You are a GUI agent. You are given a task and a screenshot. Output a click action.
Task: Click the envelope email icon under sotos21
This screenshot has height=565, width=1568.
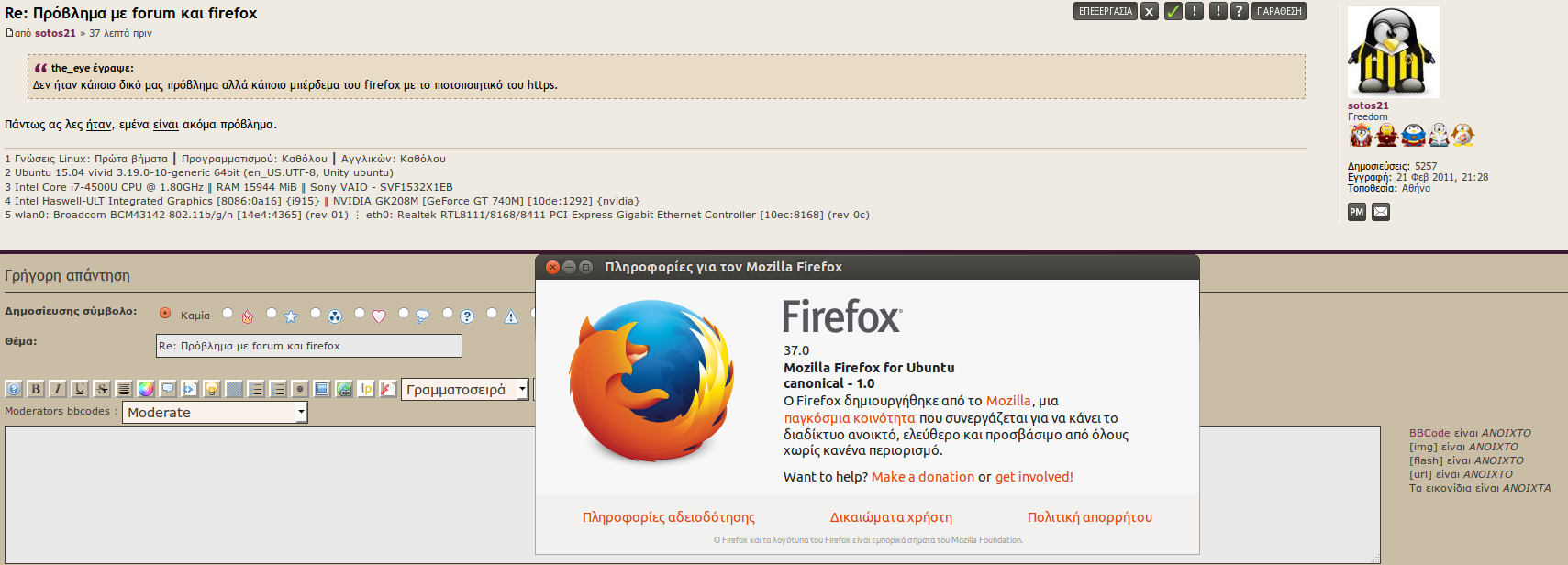coord(1381,212)
